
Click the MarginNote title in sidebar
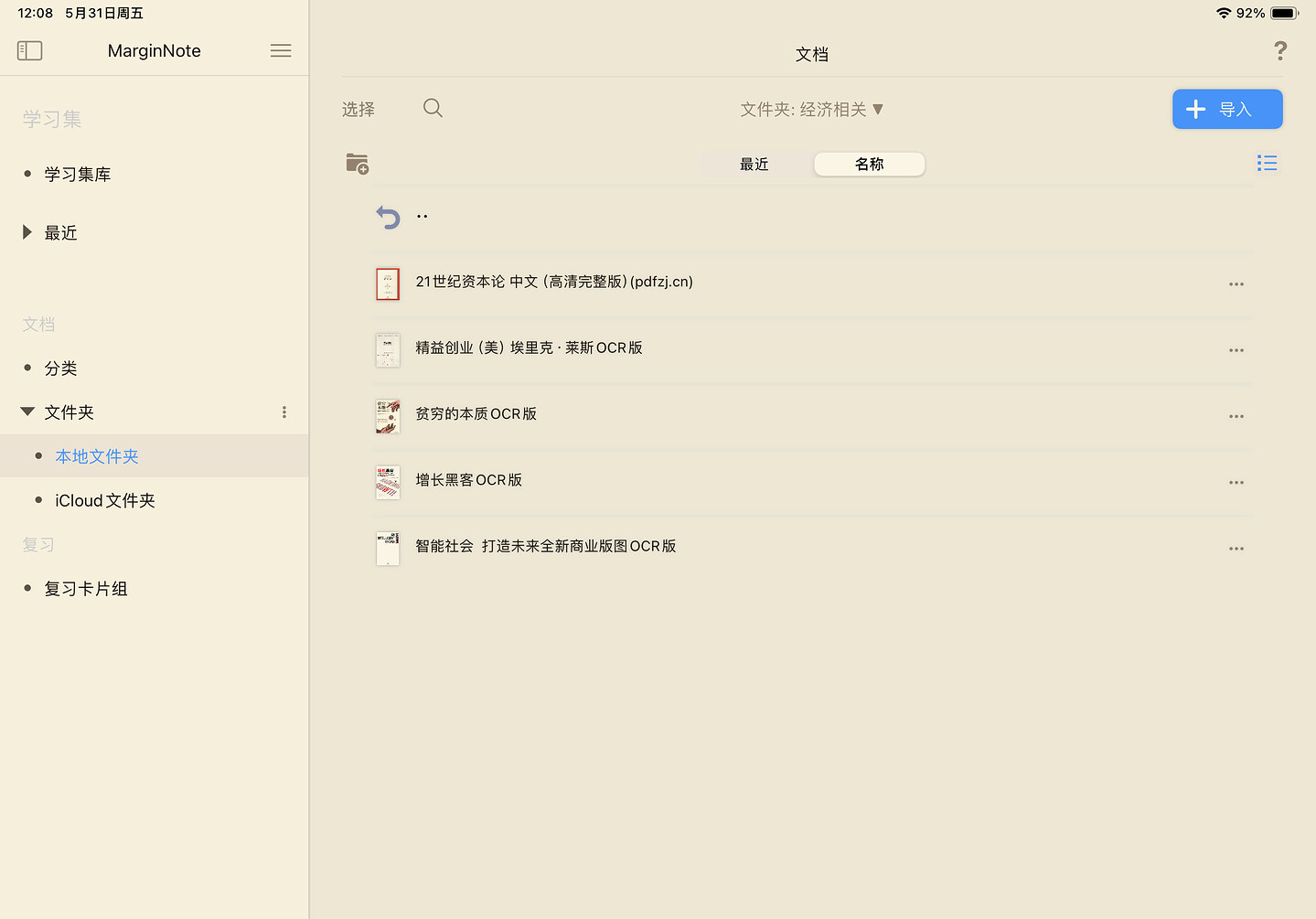(x=155, y=51)
